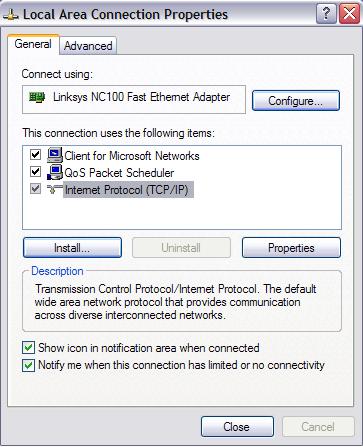363x447 pixels.
Task: Click the Install... button
Action: [72, 248]
